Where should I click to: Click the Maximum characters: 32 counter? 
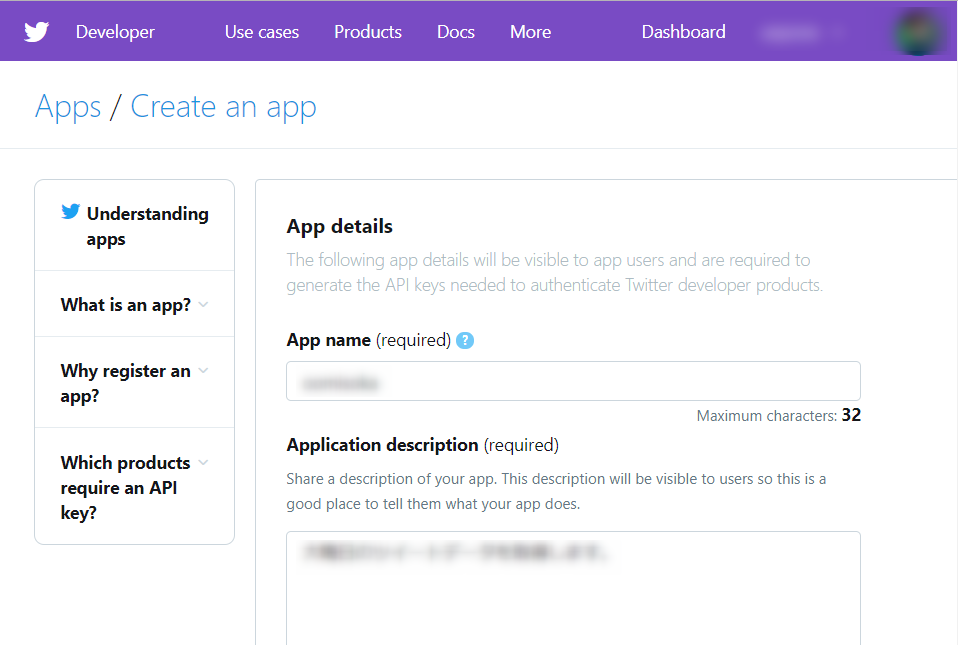click(x=778, y=415)
